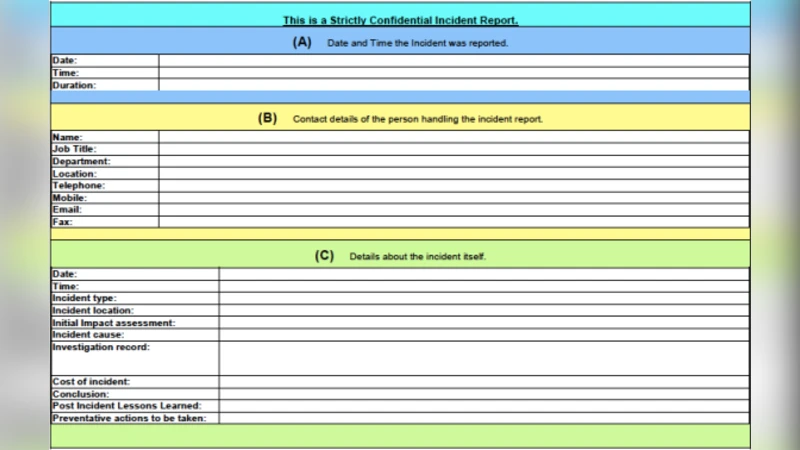Click the Duration field in section A
This screenshot has height=450, width=800.
[453, 86]
